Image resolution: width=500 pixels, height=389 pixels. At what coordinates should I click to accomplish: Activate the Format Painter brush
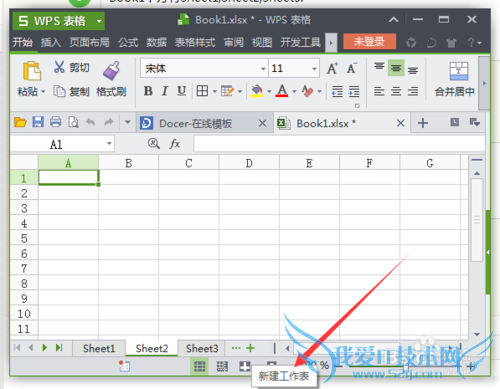tap(112, 70)
